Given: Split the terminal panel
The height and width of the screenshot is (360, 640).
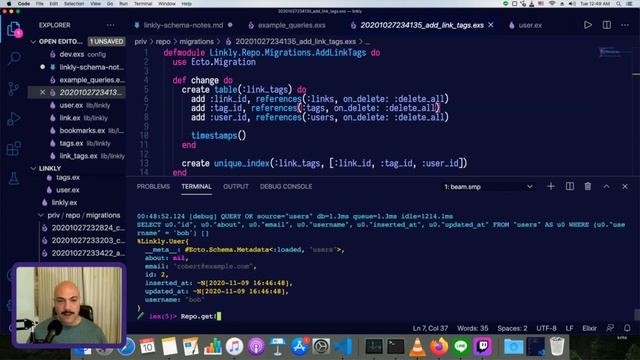Looking at the screenshot, I should [570, 187].
